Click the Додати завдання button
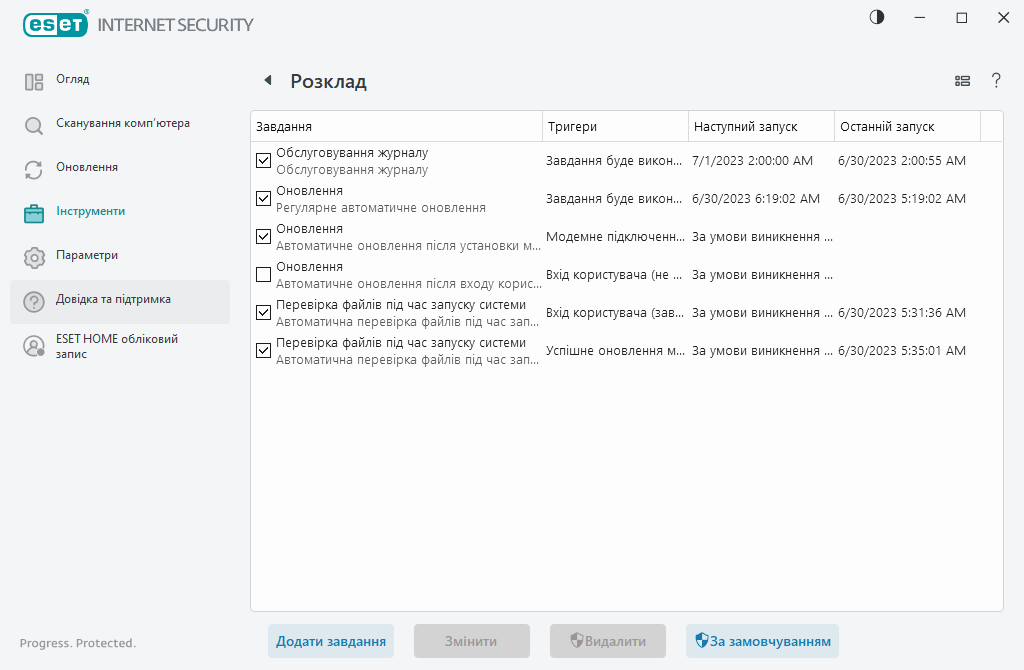 click(331, 641)
